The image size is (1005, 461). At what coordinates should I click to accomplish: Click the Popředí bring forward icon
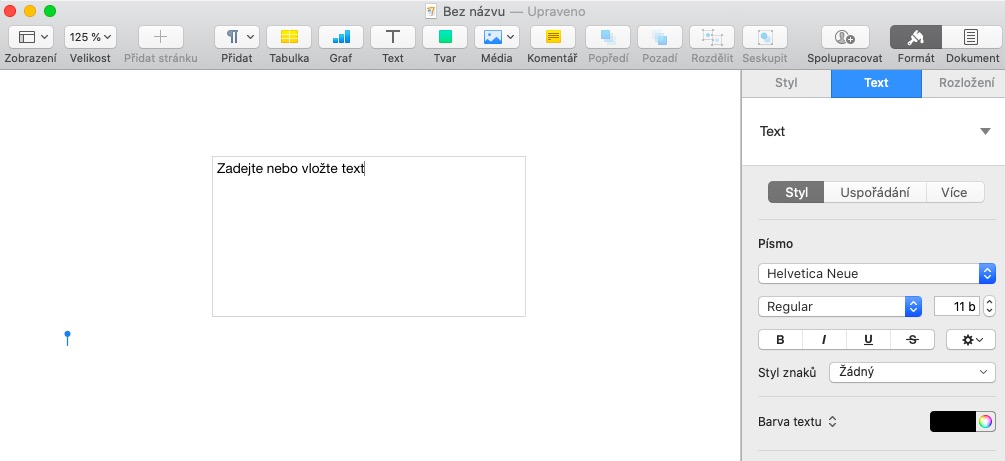coord(608,37)
